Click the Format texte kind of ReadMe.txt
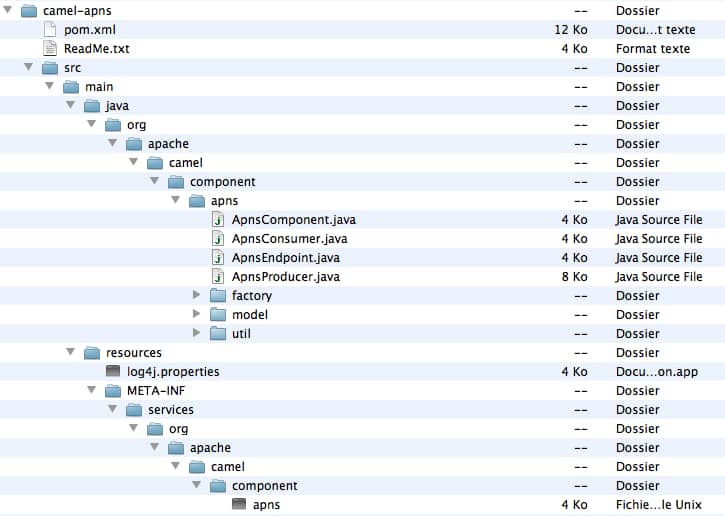The width and height of the screenshot is (725, 516). click(652, 49)
